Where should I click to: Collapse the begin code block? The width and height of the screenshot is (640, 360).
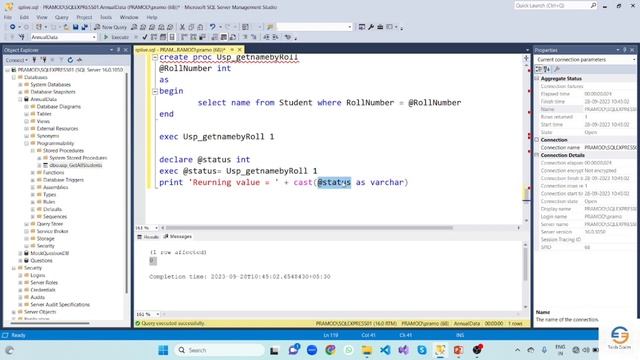[x=155, y=91]
